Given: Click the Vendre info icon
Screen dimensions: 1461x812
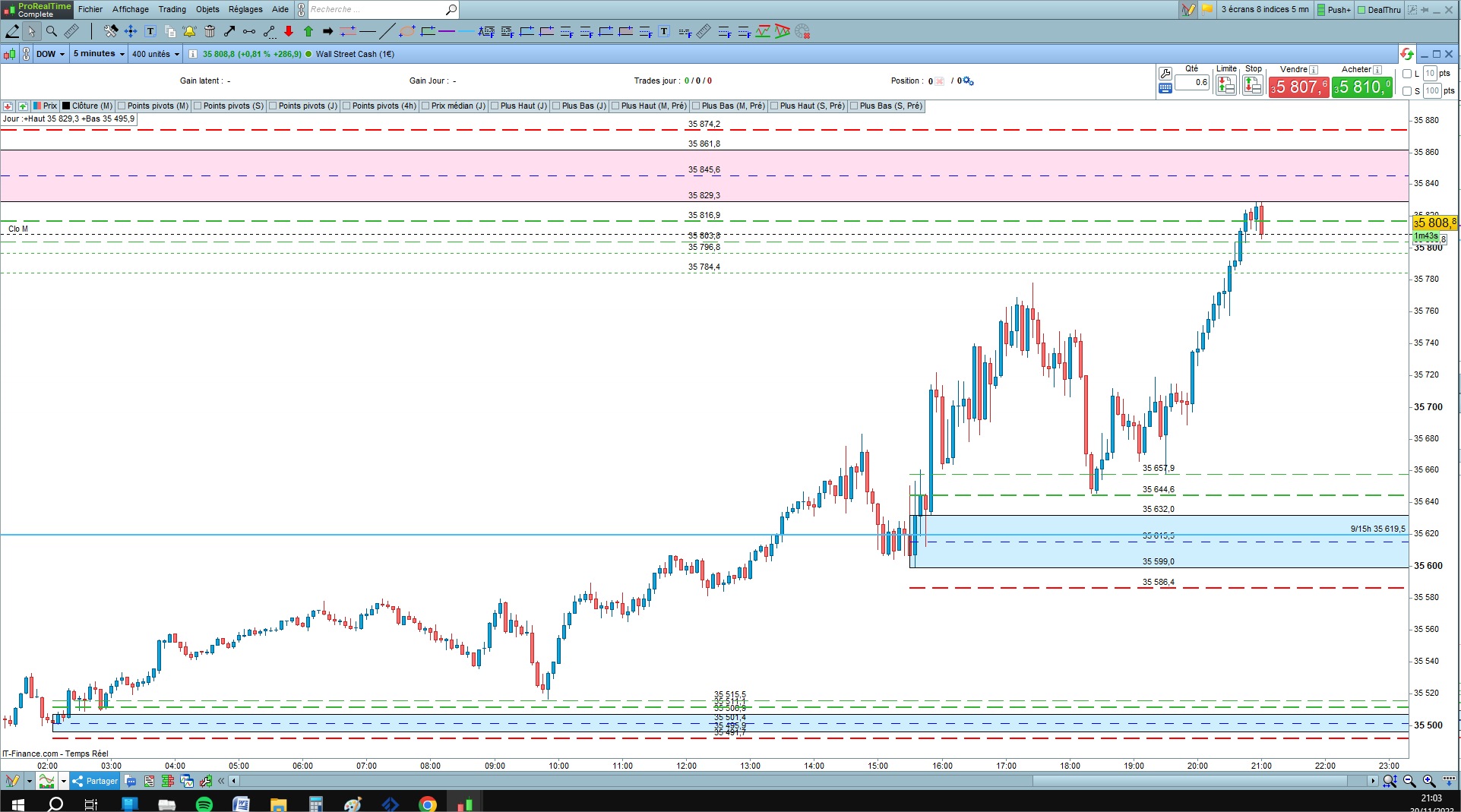Looking at the screenshot, I should point(1314,69).
